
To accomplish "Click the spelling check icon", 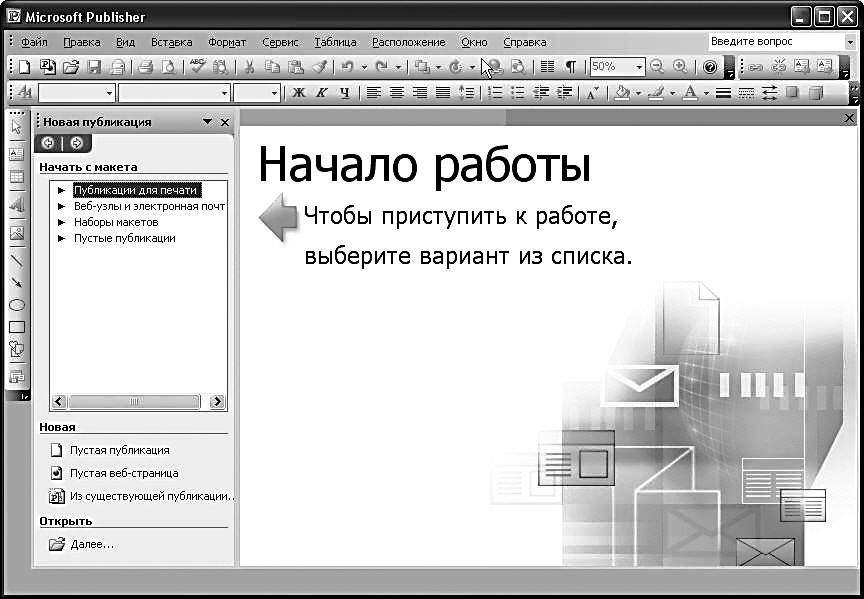I will coord(197,67).
